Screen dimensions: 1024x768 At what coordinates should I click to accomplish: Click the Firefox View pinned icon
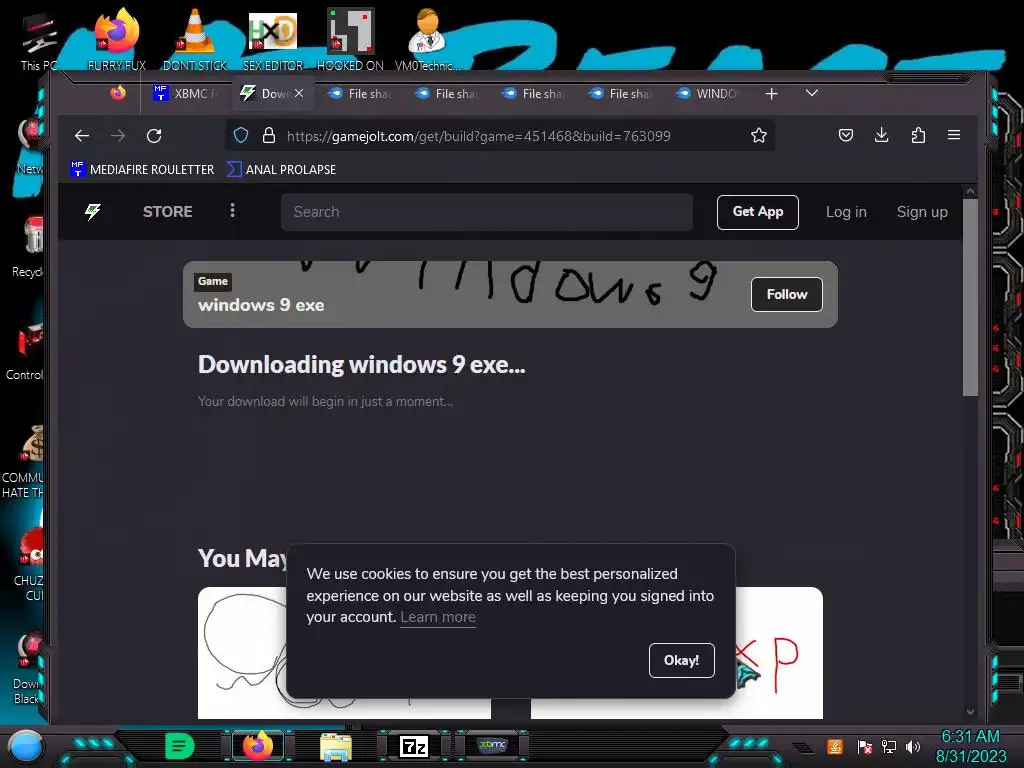pos(118,93)
